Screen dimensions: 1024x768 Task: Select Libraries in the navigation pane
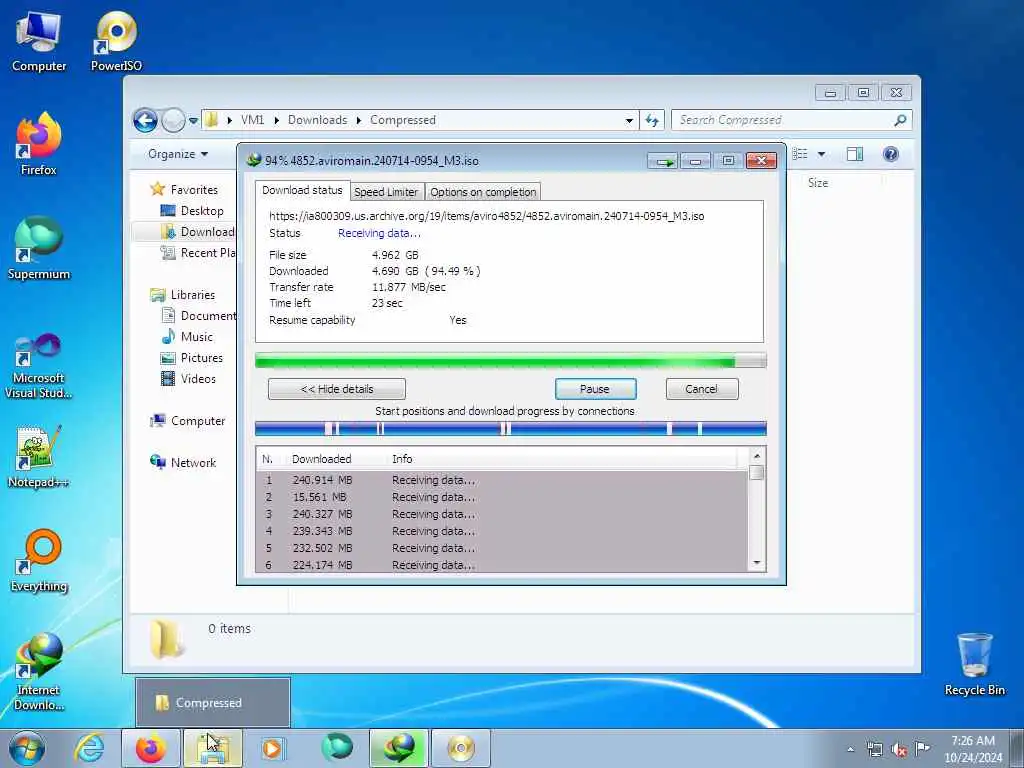[193, 295]
